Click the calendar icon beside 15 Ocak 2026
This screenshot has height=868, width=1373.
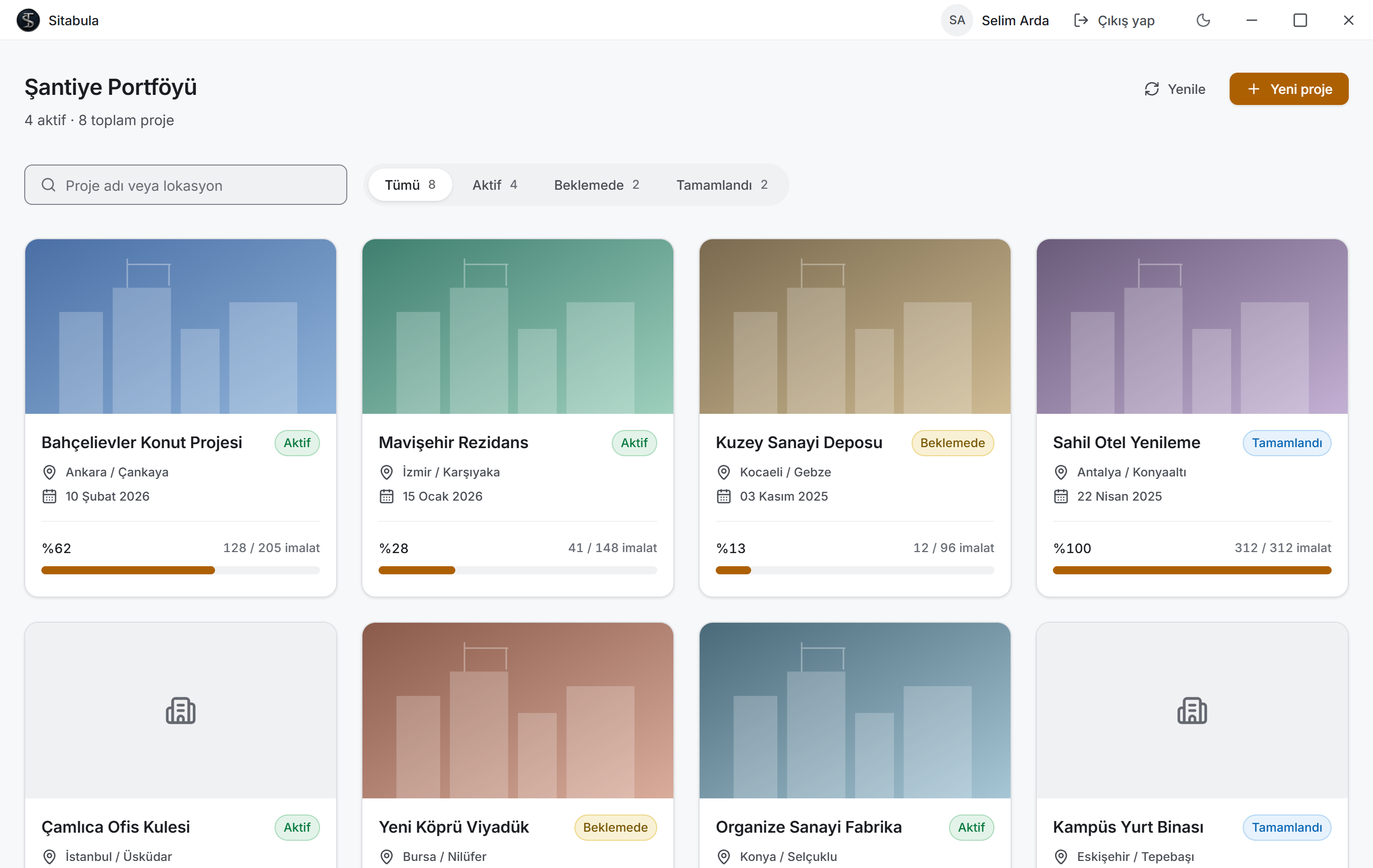pos(387,497)
